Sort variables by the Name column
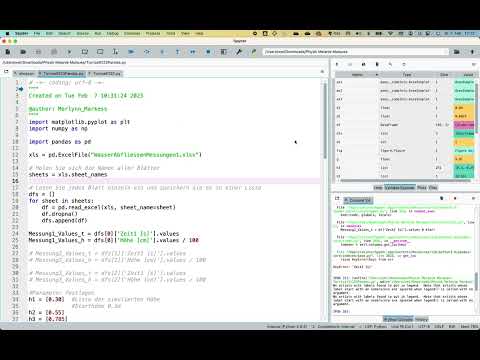This screenshot has width=480, height=360. pyautogui.click(x=357, y=74)
